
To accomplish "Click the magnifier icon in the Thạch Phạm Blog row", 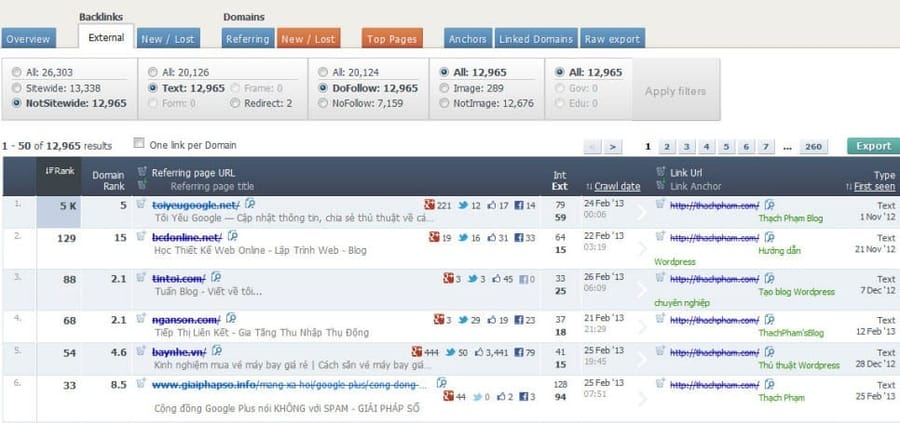I will click(770, 205).
